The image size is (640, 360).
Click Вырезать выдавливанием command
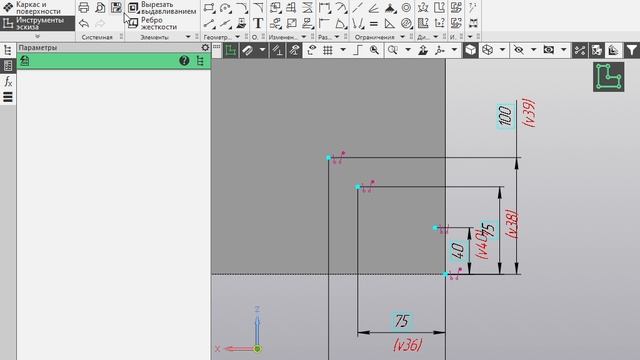pos(162,8)
